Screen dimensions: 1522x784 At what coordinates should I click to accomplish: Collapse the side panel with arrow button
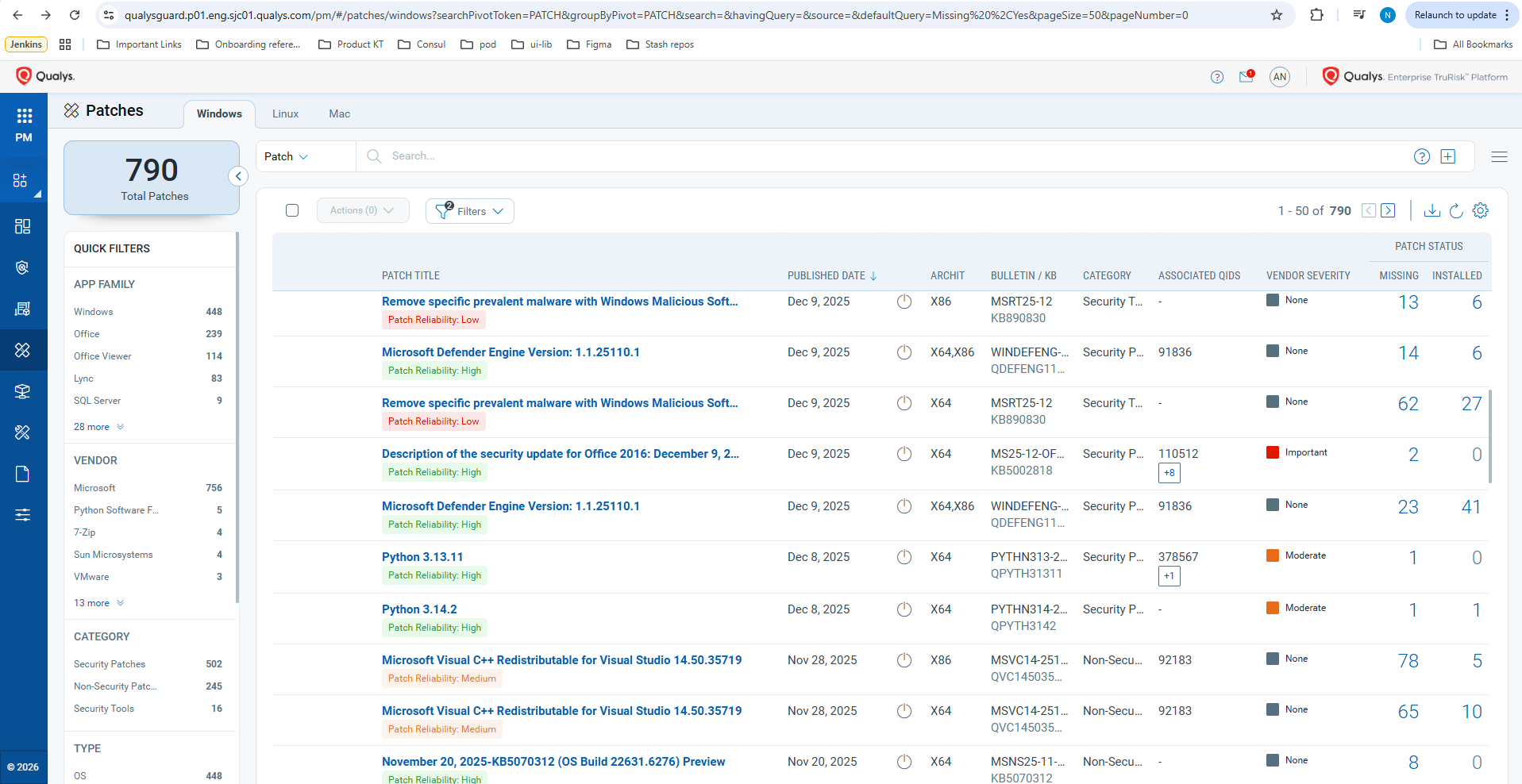238,176
